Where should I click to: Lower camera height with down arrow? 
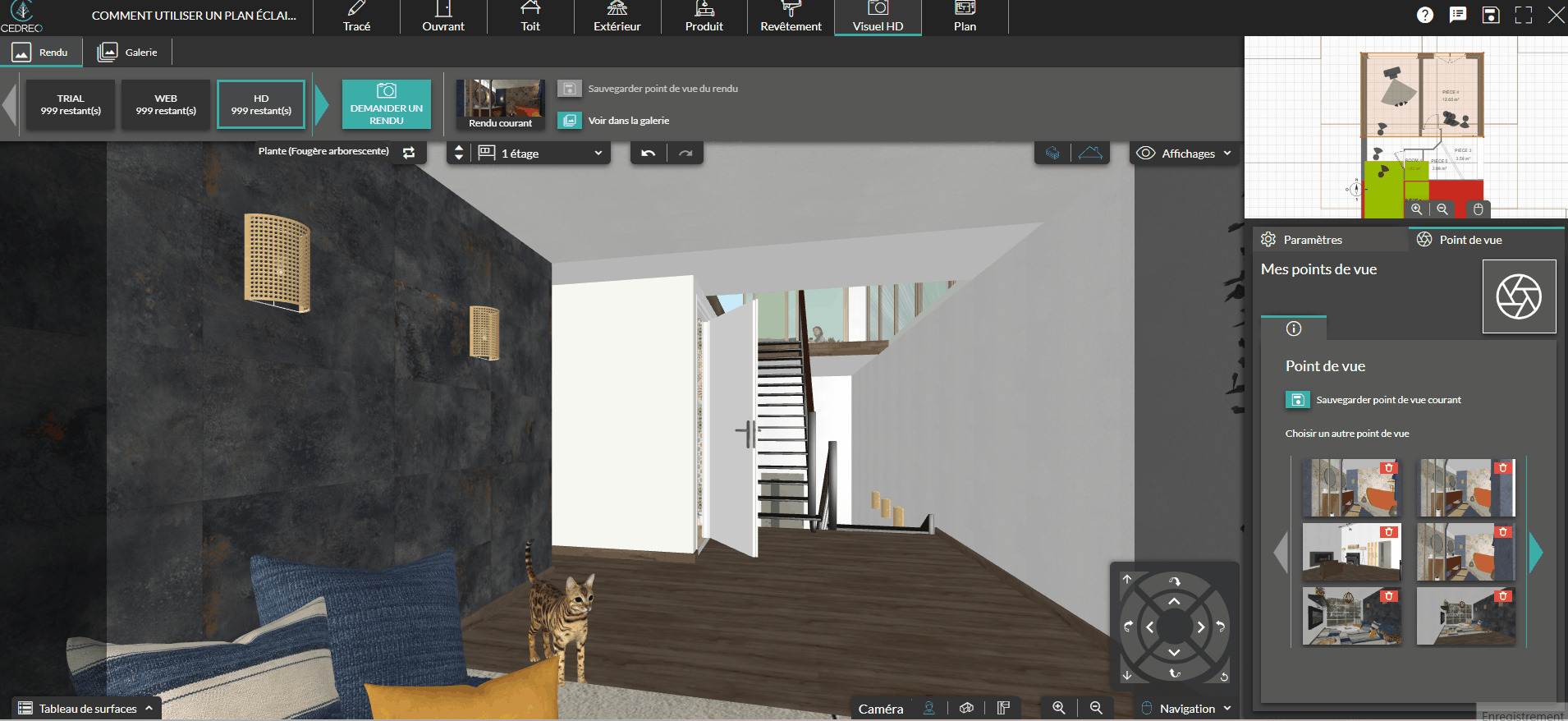[x=1127, y=675]
